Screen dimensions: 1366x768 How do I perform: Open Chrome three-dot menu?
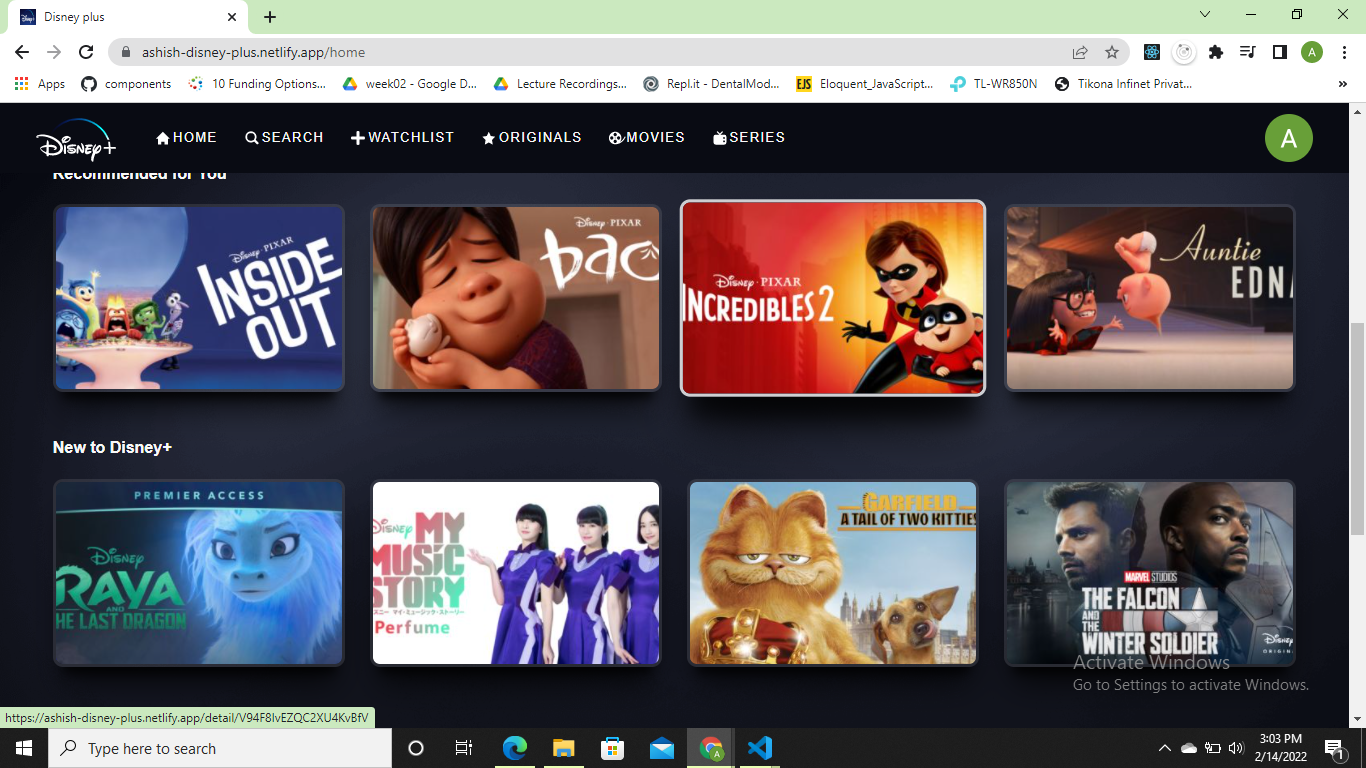tap(1344, 52)
